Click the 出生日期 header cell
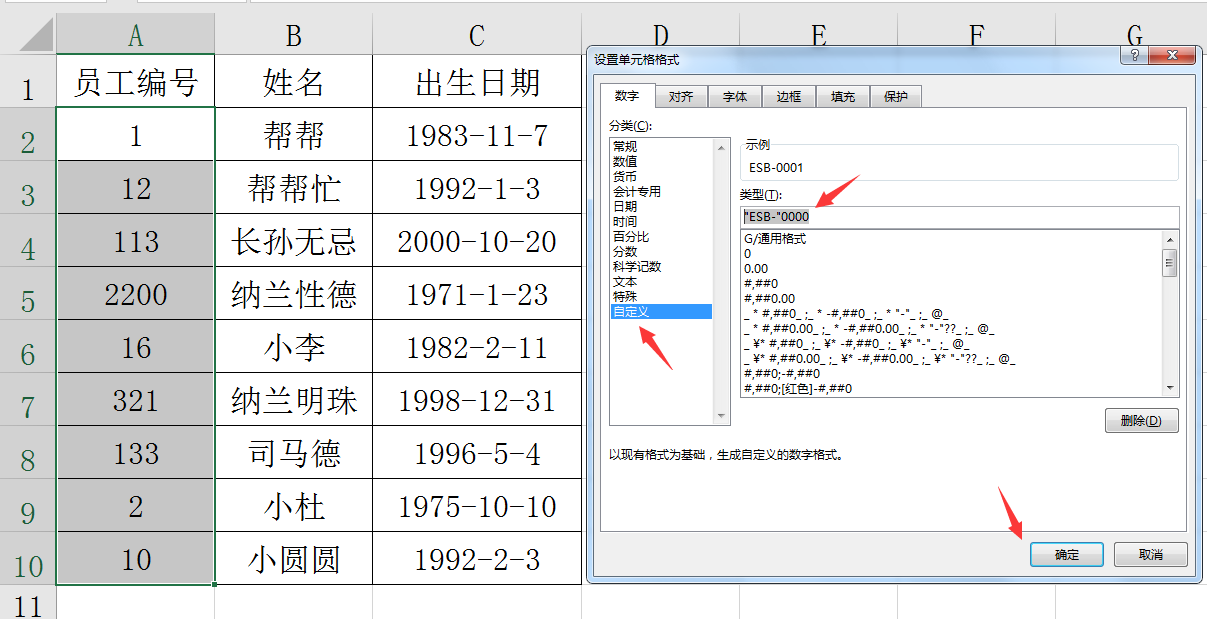This screenshot has height=619, width=1207. tap(477, 81)
